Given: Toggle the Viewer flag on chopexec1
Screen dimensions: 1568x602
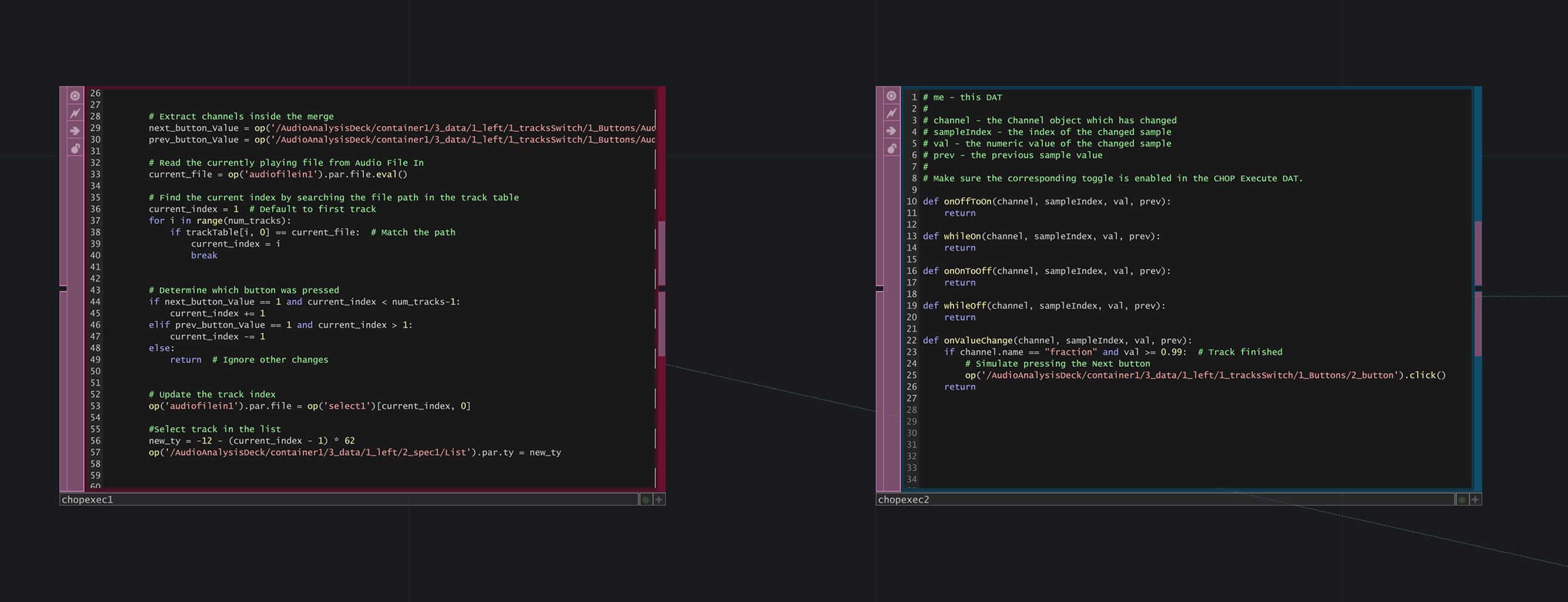Looking at the screenshot, I should [x=75, y=96].
